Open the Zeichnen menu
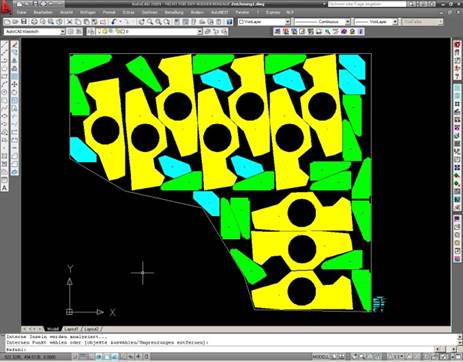 coord(150,12)
